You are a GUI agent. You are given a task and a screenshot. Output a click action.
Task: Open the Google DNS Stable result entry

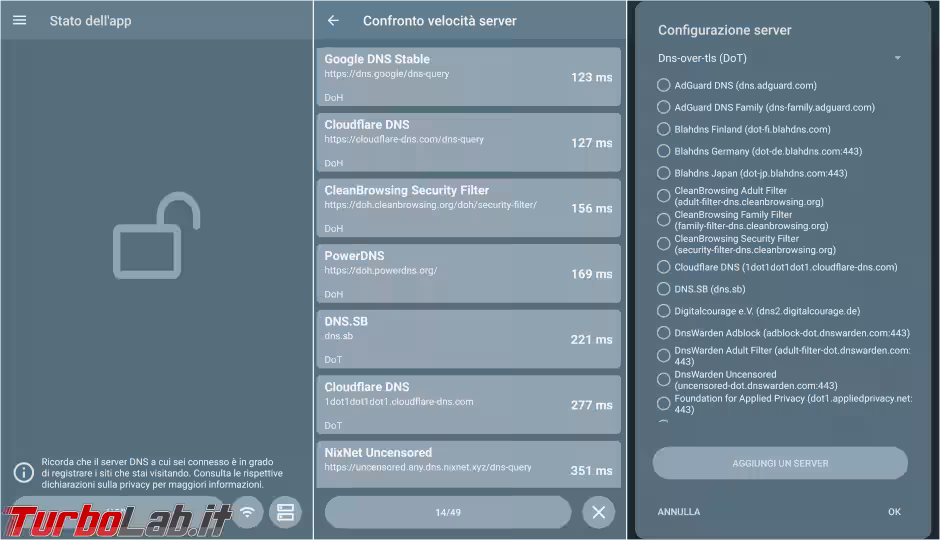[x=468, y=77]
